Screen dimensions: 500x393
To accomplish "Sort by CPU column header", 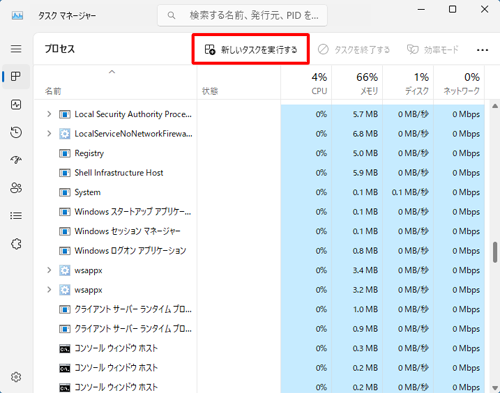I will [306, 83].
